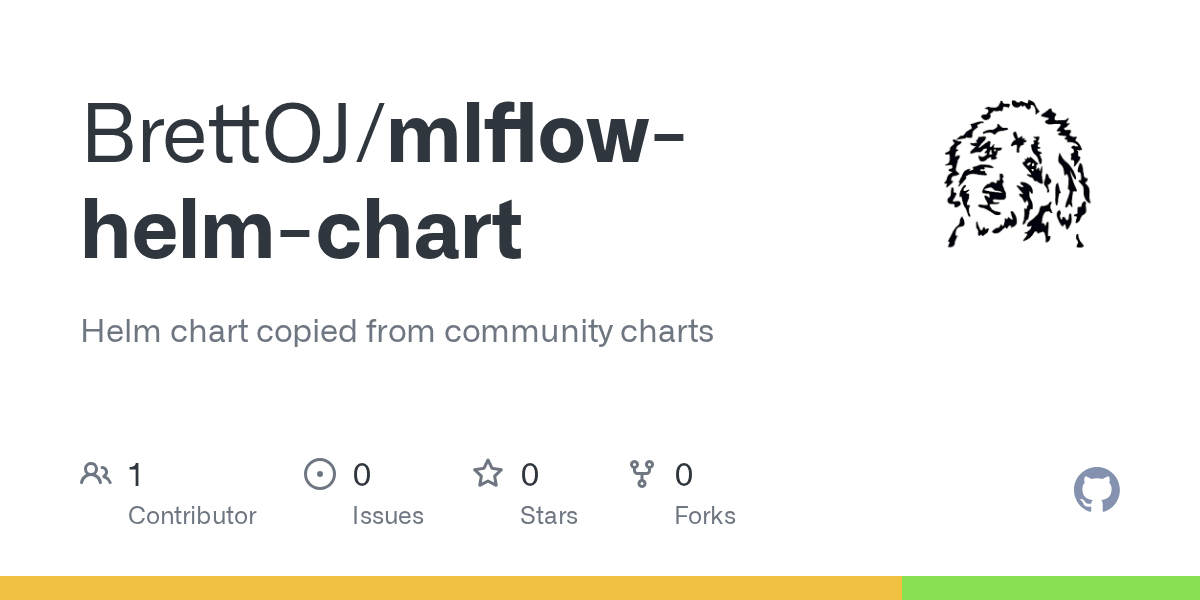Click the dog avatar image
The image size is (1200, 600).
1017,175
